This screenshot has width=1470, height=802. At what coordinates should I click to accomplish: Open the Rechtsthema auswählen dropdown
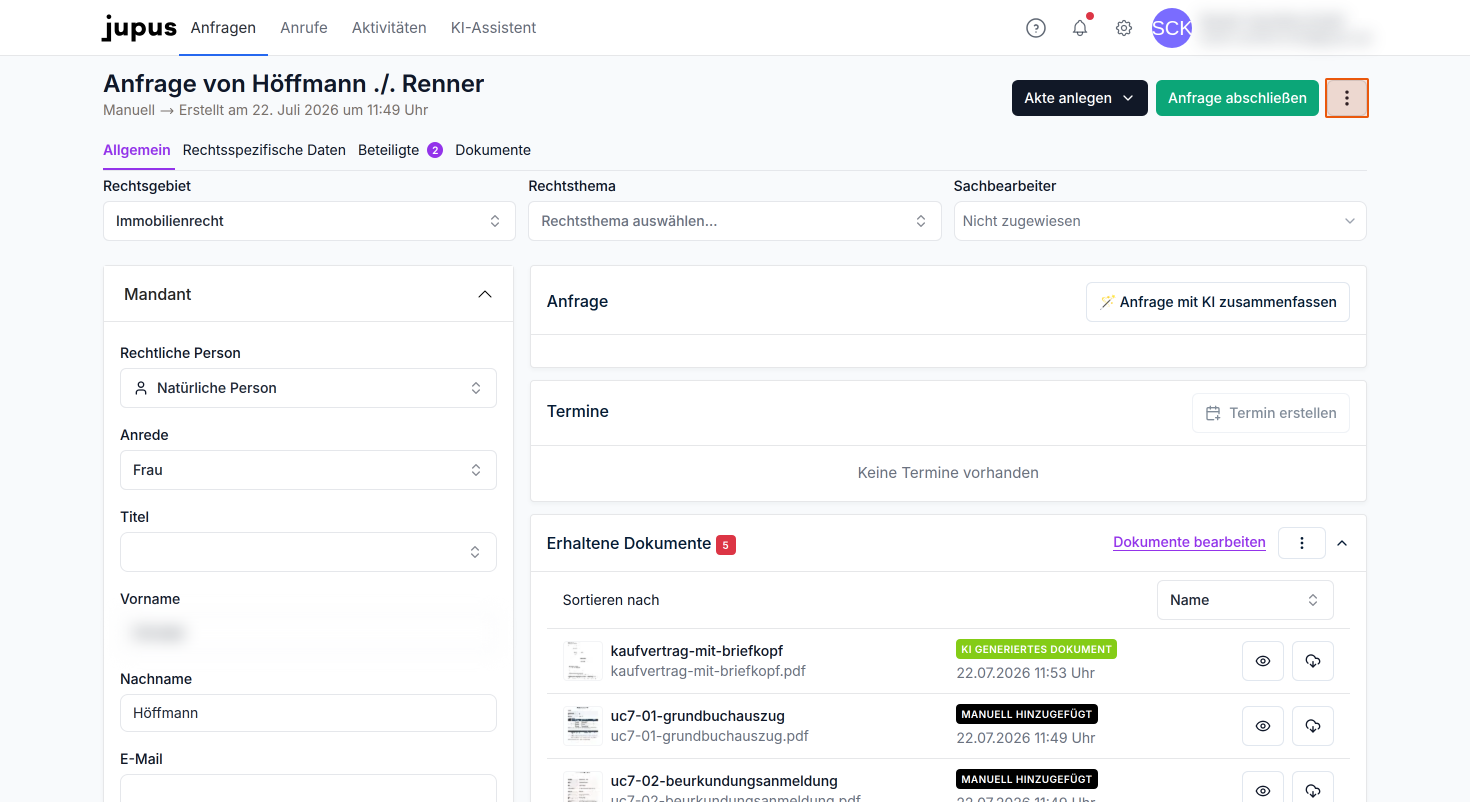pos(735,221)
